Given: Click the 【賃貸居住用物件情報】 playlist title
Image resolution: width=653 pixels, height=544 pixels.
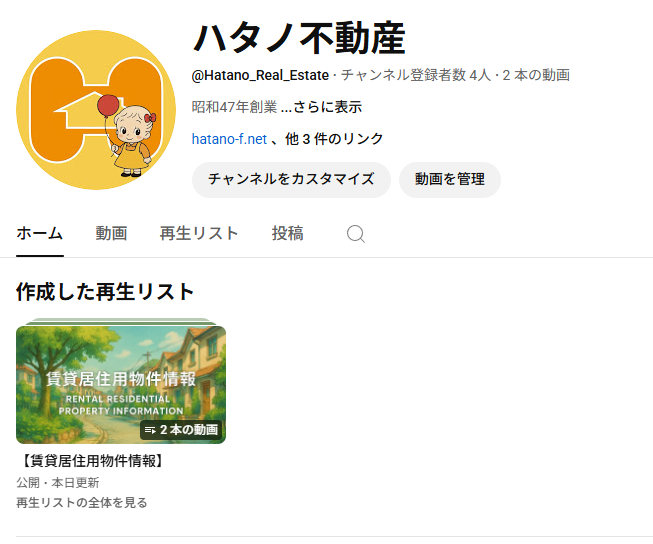Looking at the screenshot, I should (x=92, y=461).
